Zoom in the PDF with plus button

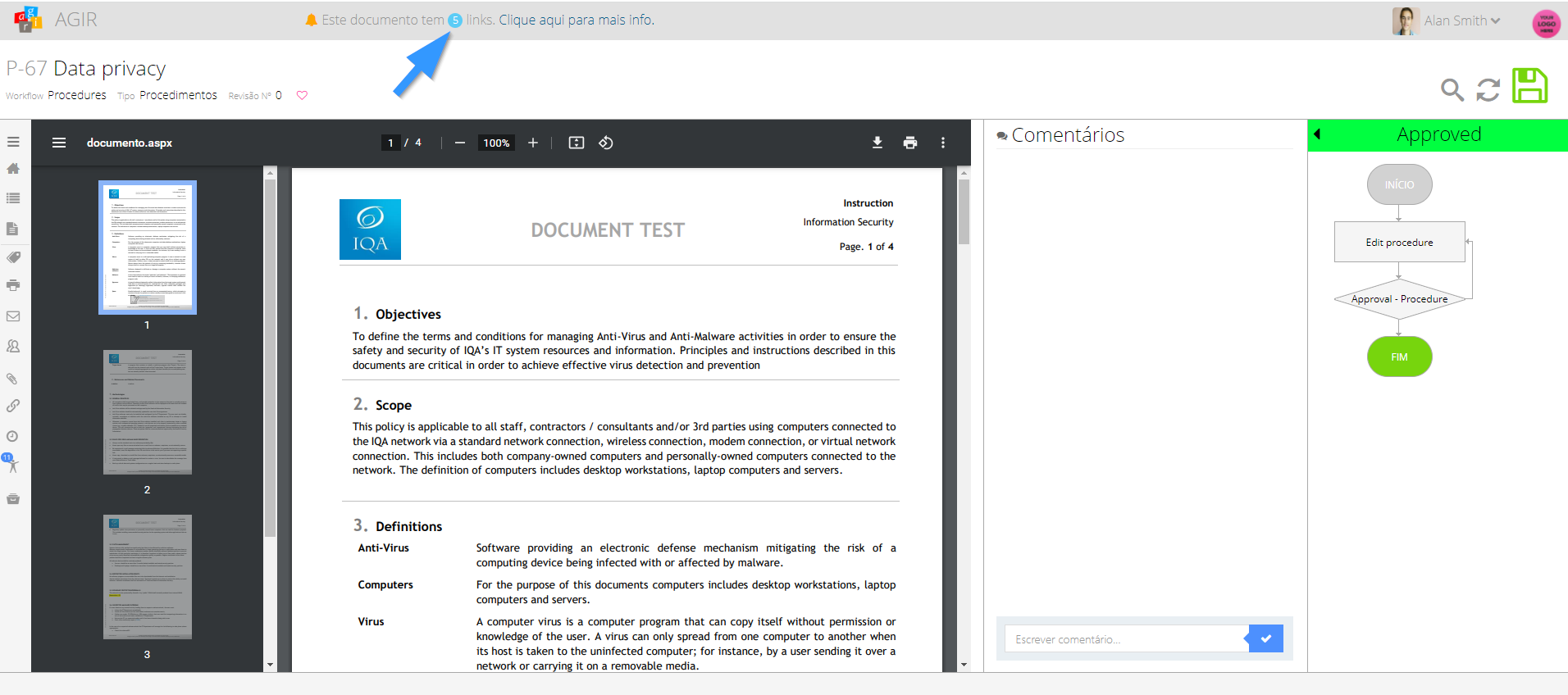(533, 143)
